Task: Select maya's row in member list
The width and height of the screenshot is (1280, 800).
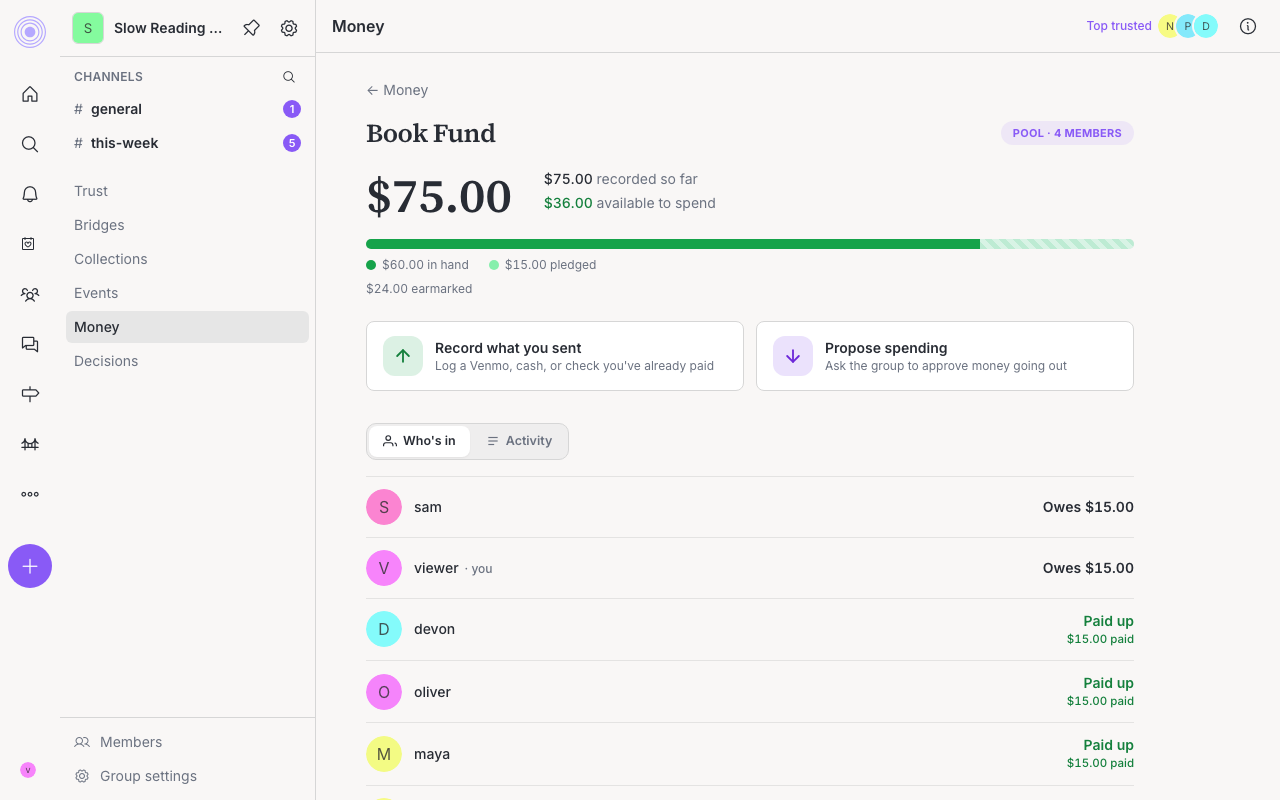Action: click(x=750, y=754)
